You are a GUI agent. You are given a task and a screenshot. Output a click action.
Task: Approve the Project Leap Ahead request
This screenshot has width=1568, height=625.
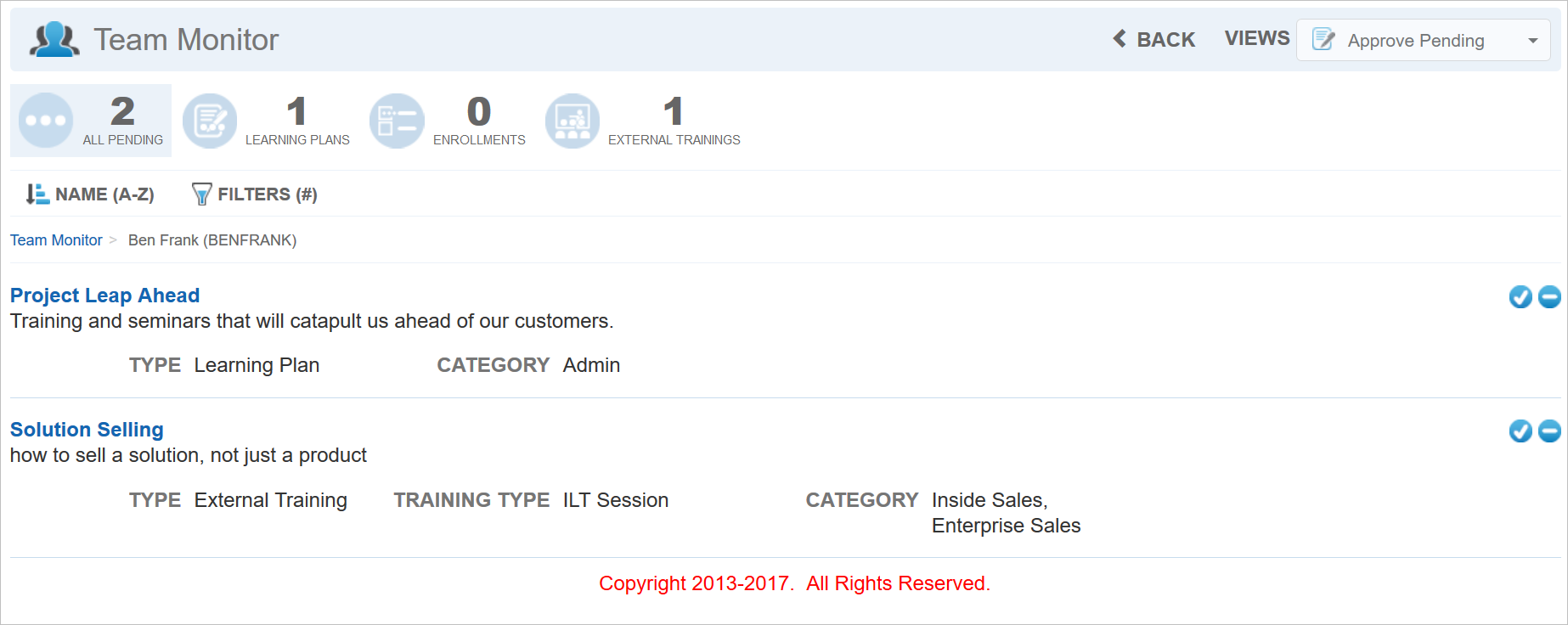tap(1520, 296)
